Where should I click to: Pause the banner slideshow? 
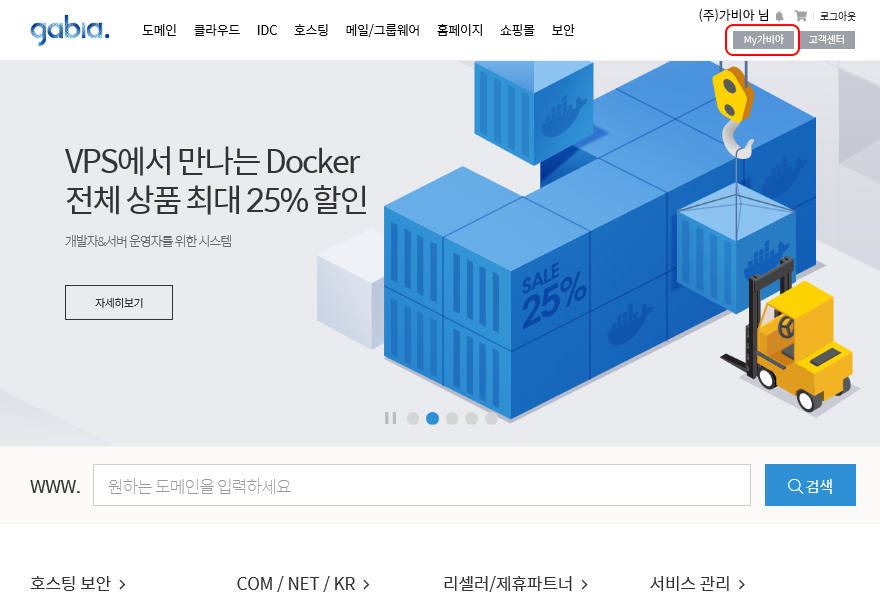pyautogui.click(x=391, y=418)
